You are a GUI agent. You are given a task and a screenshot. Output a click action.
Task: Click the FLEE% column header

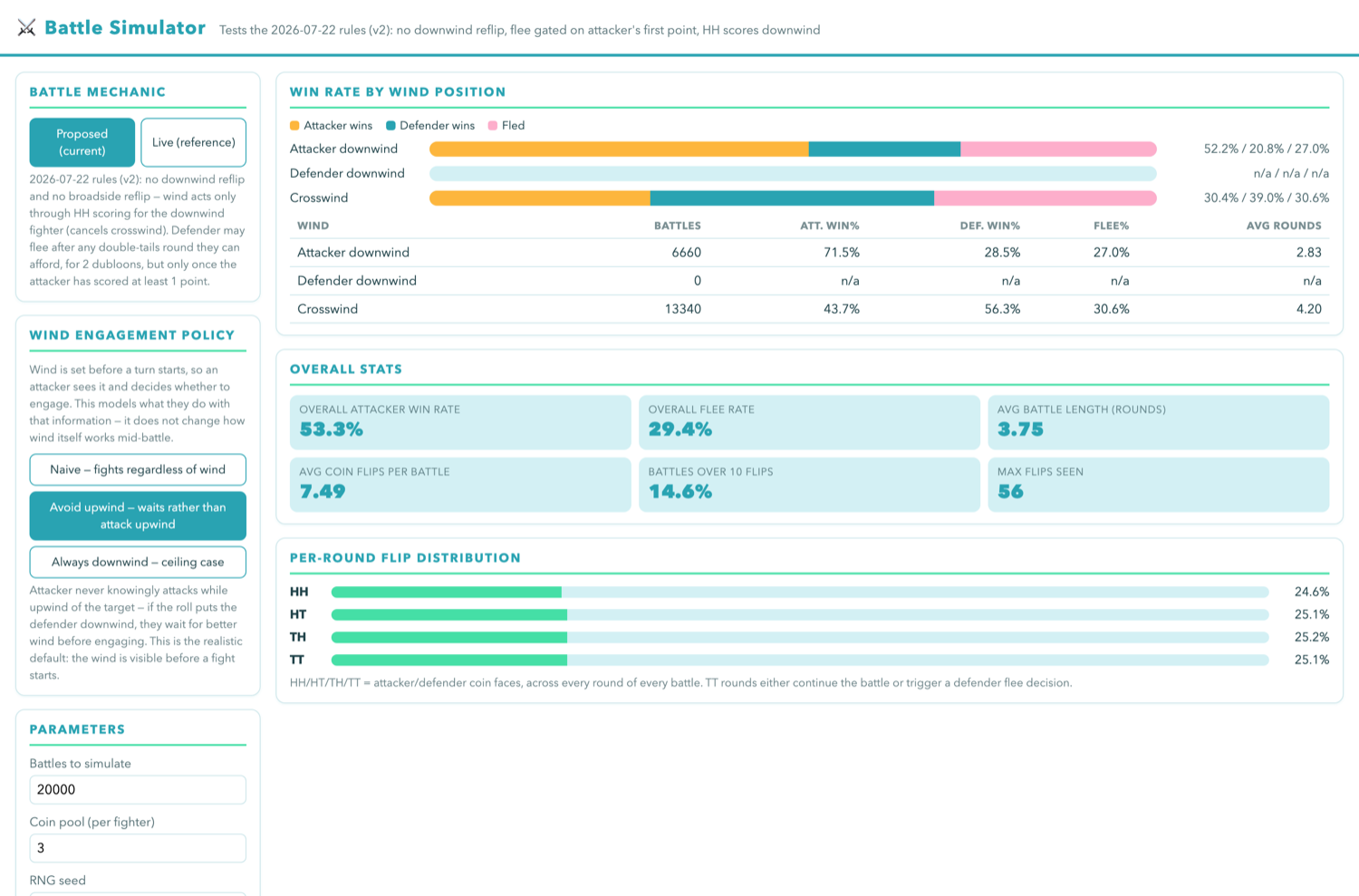tap(1112, 226)
